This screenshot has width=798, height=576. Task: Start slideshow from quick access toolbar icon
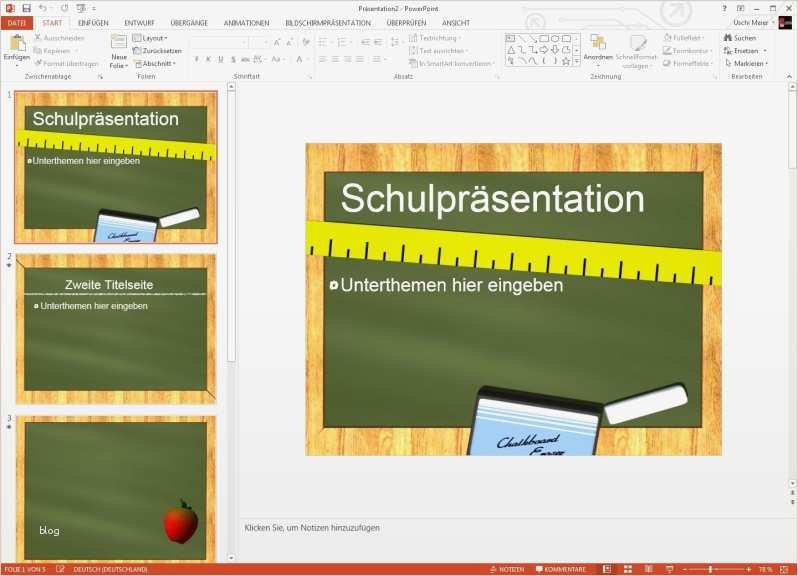(81, 8)
